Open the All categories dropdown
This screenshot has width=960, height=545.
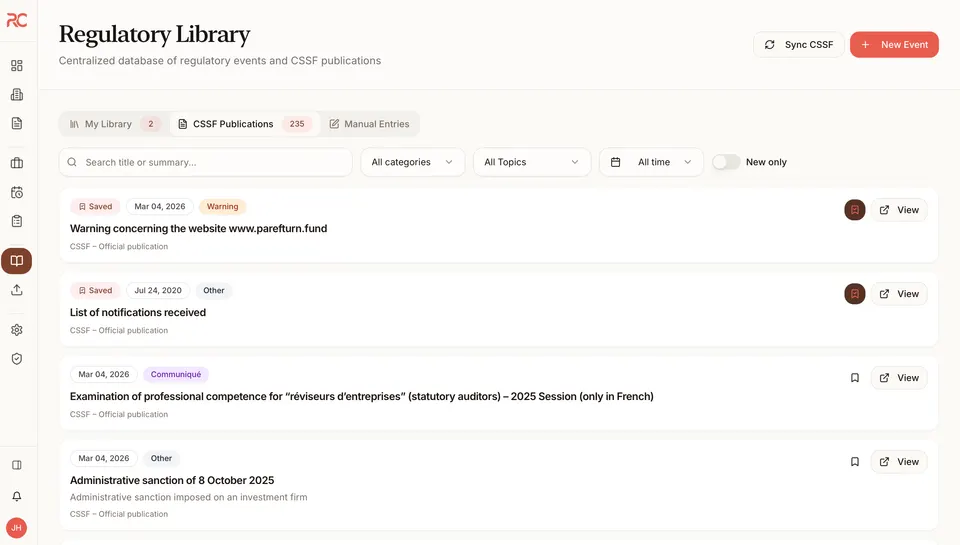click(413, 162)
